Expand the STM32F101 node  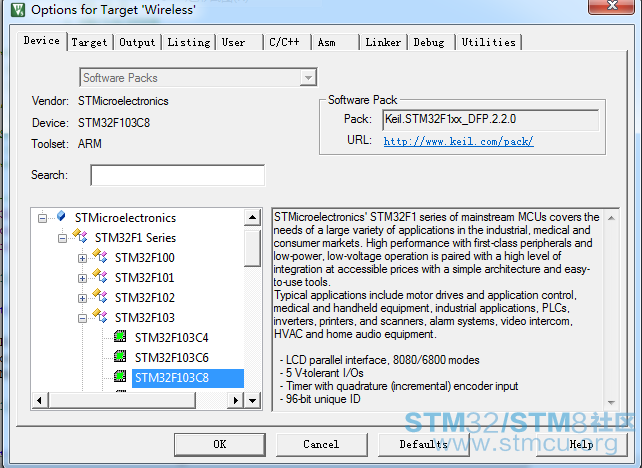coord(82,278)
